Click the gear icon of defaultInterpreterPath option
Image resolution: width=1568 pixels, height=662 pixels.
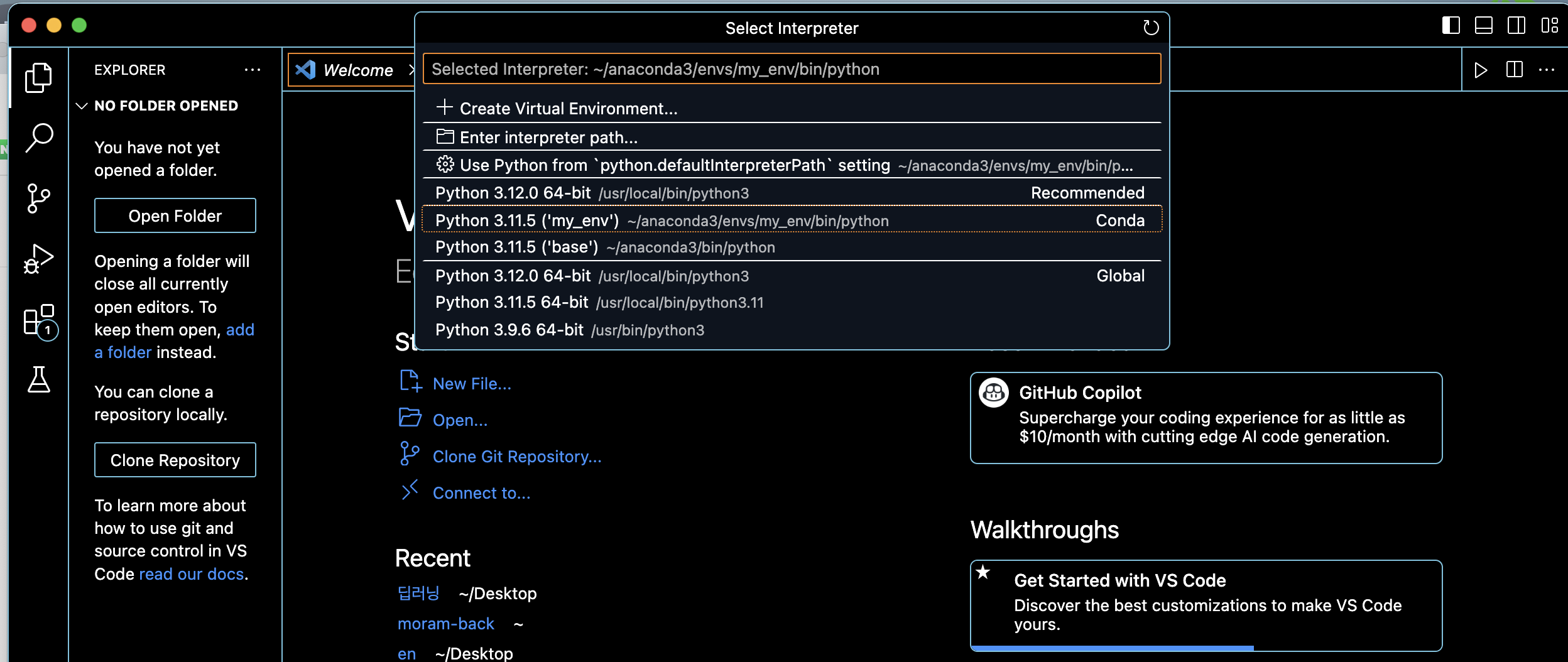[445, 165]
